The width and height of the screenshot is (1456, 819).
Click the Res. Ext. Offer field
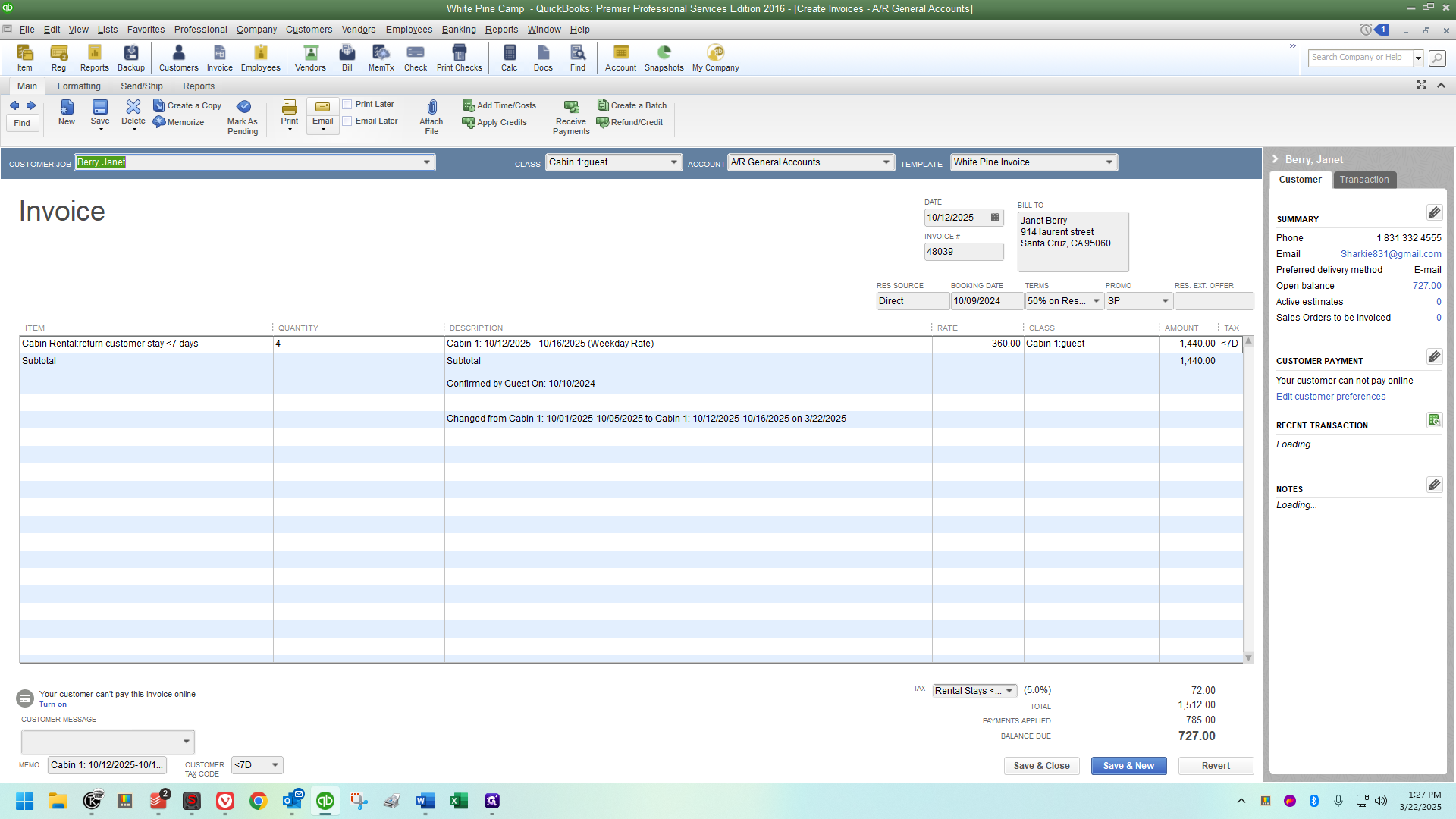coord(1213,301)
